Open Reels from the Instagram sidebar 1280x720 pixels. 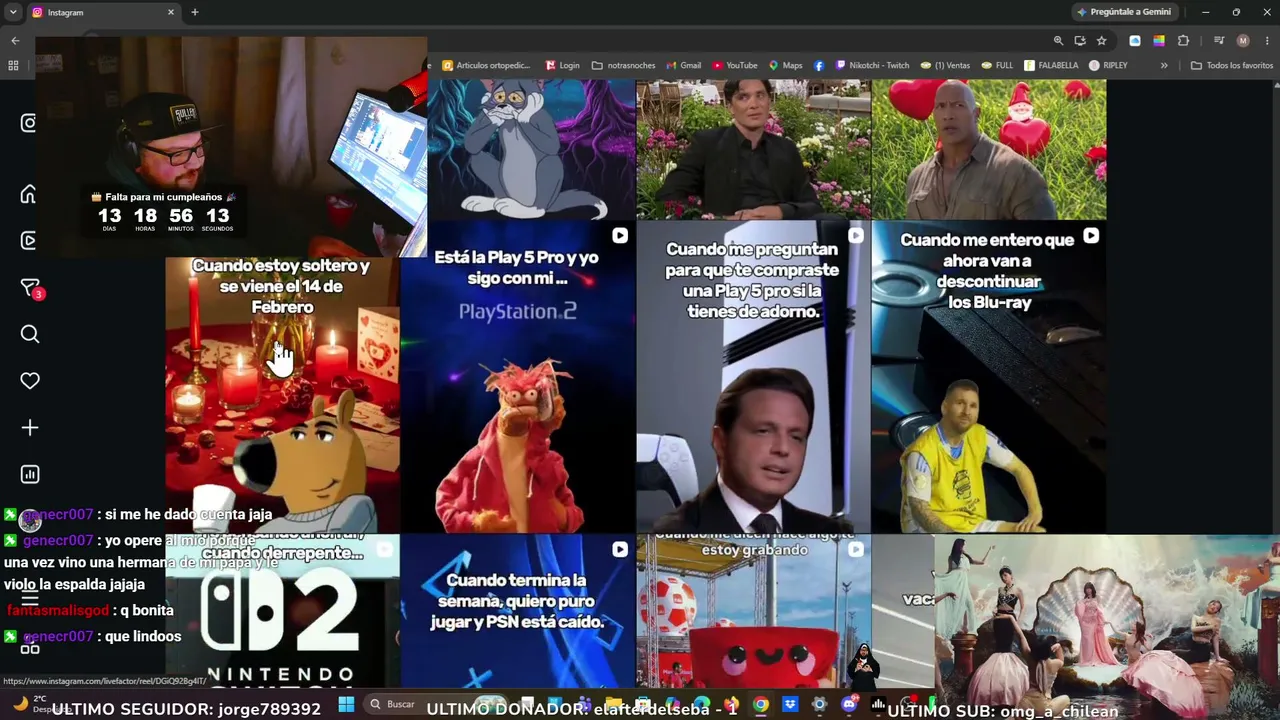point(29,241)
